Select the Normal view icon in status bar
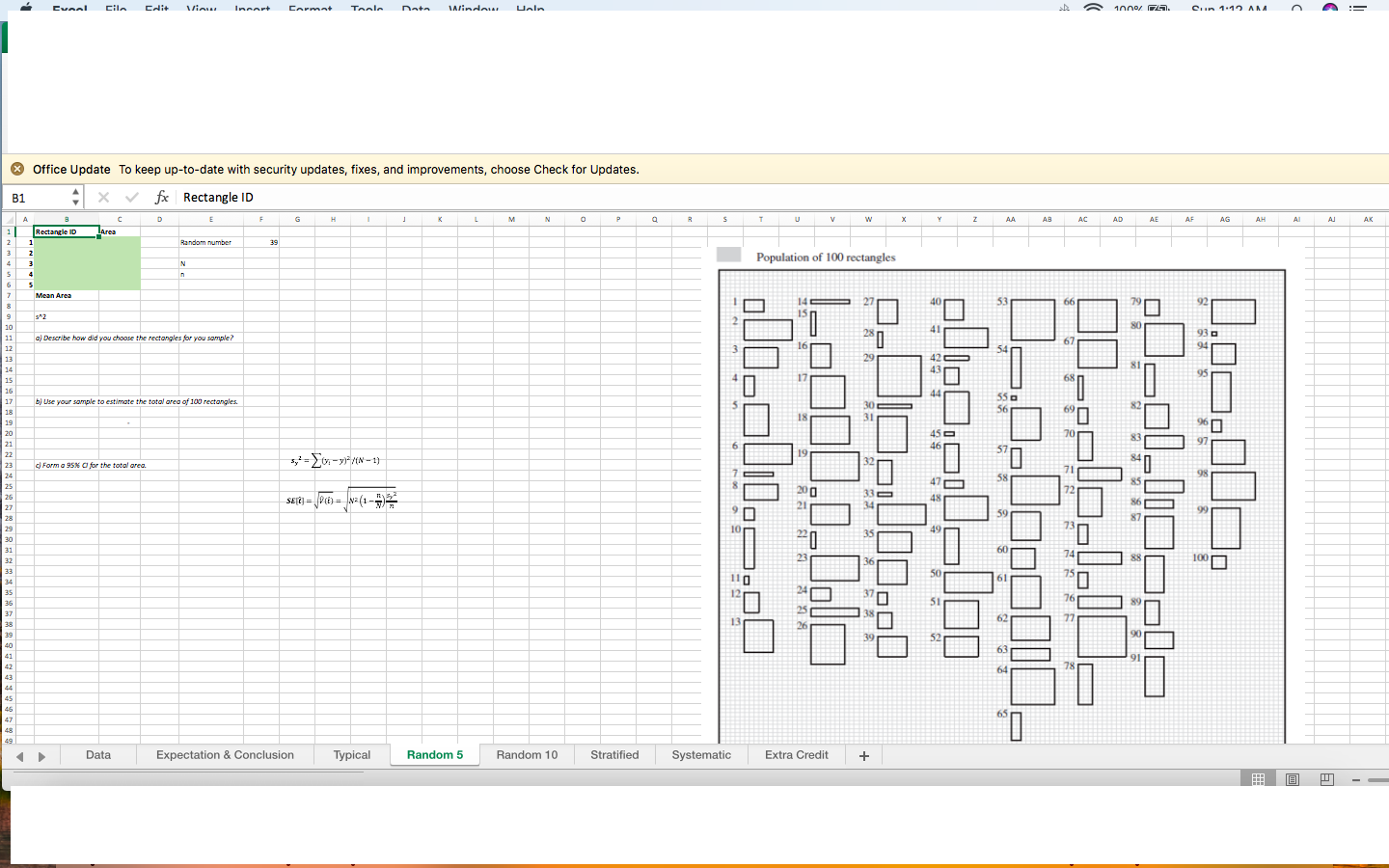 pos(1257,779)
